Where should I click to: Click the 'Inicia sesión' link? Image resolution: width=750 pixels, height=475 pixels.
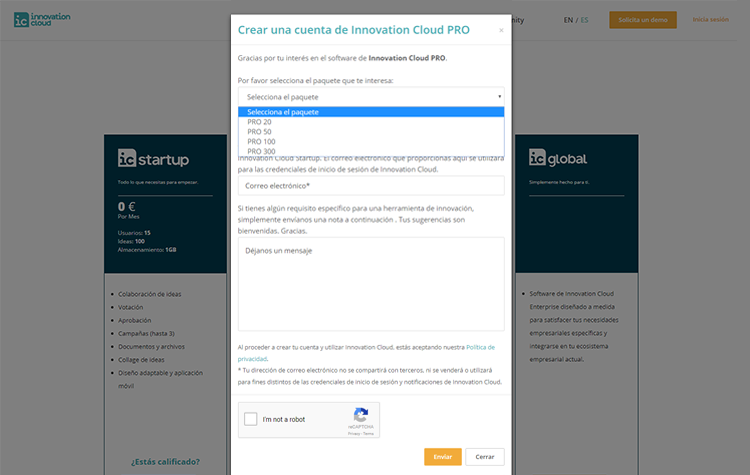710,20
